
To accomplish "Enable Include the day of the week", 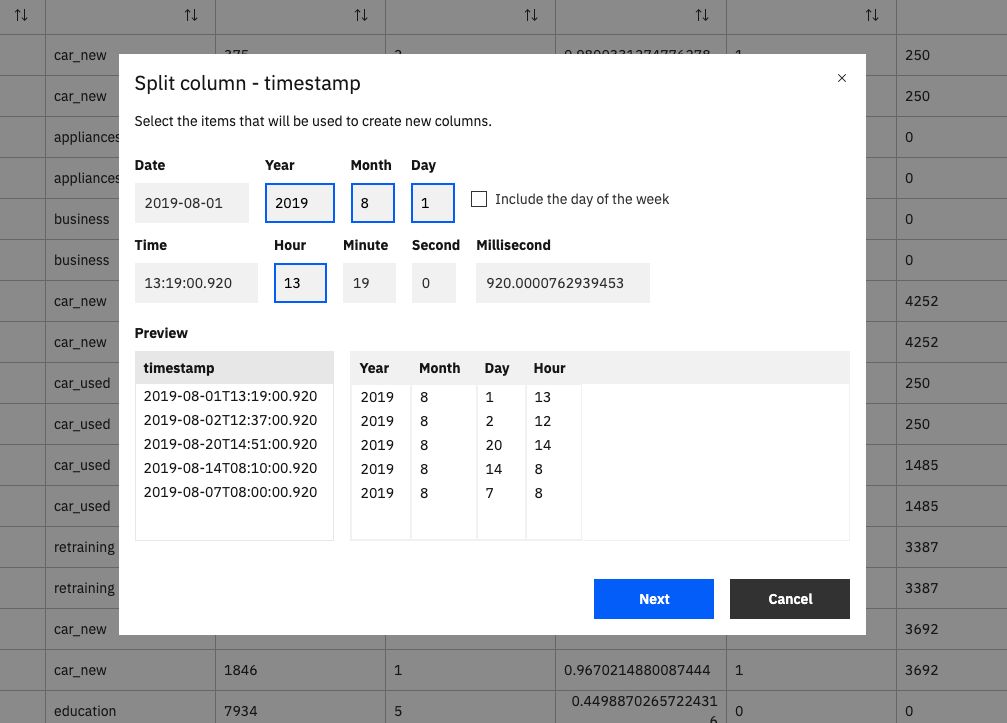I will (x=478, y=199).
